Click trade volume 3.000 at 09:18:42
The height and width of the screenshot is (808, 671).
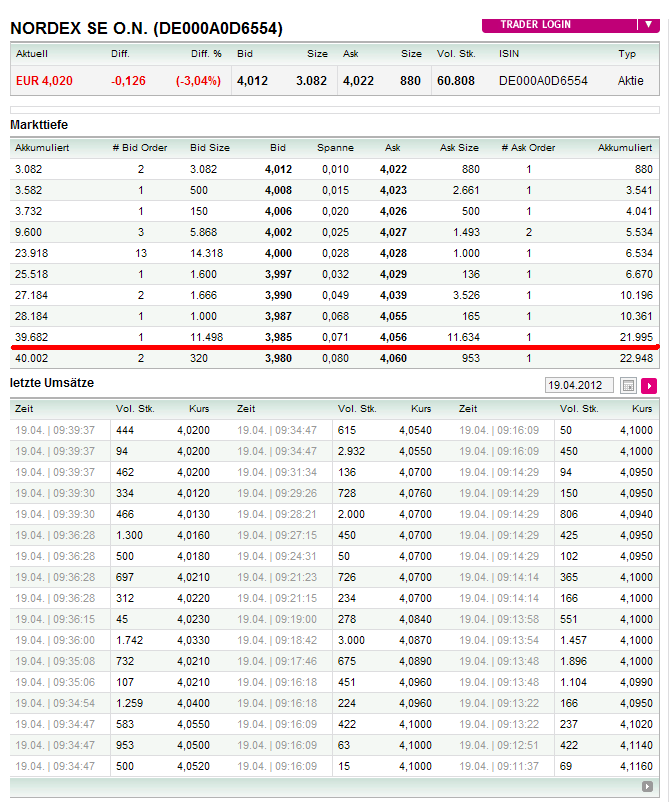click(x=351, y=641)
